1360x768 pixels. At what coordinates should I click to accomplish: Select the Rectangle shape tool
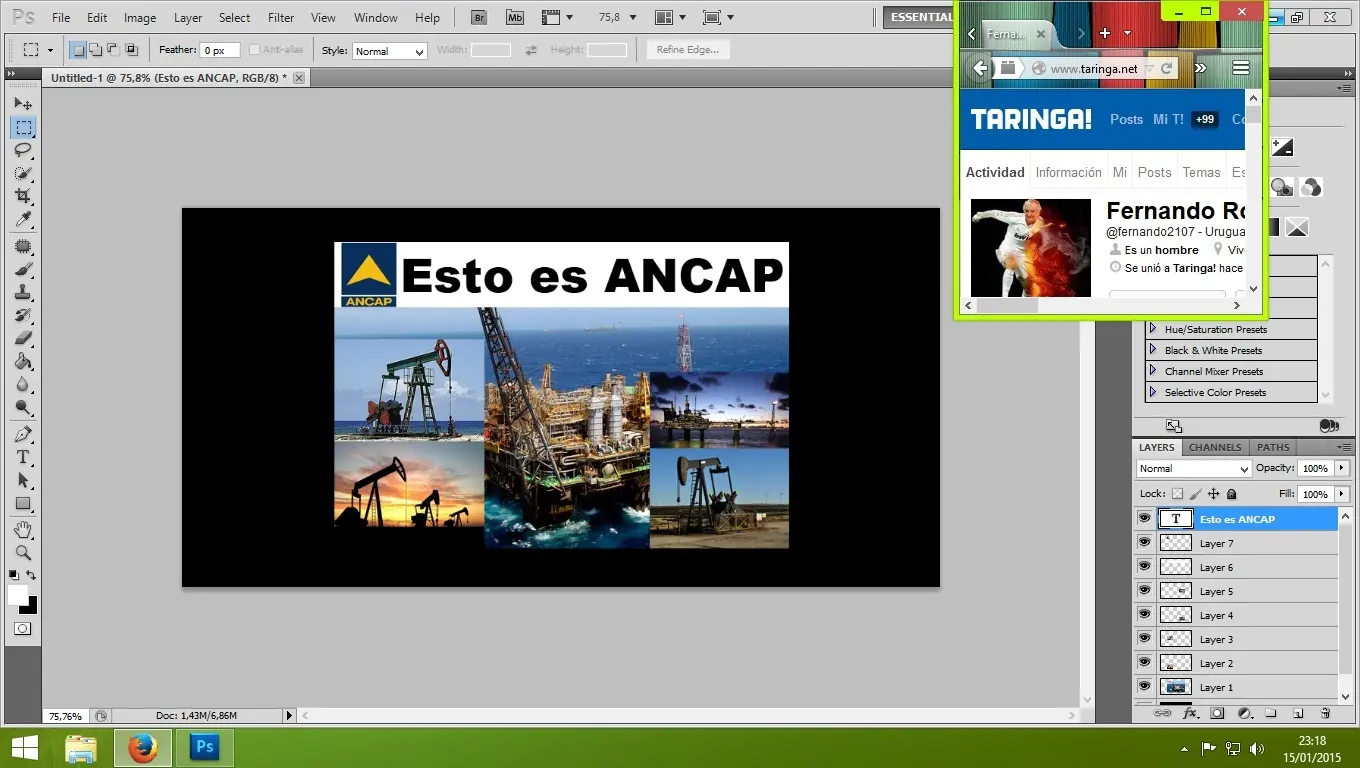click(23, 503)
